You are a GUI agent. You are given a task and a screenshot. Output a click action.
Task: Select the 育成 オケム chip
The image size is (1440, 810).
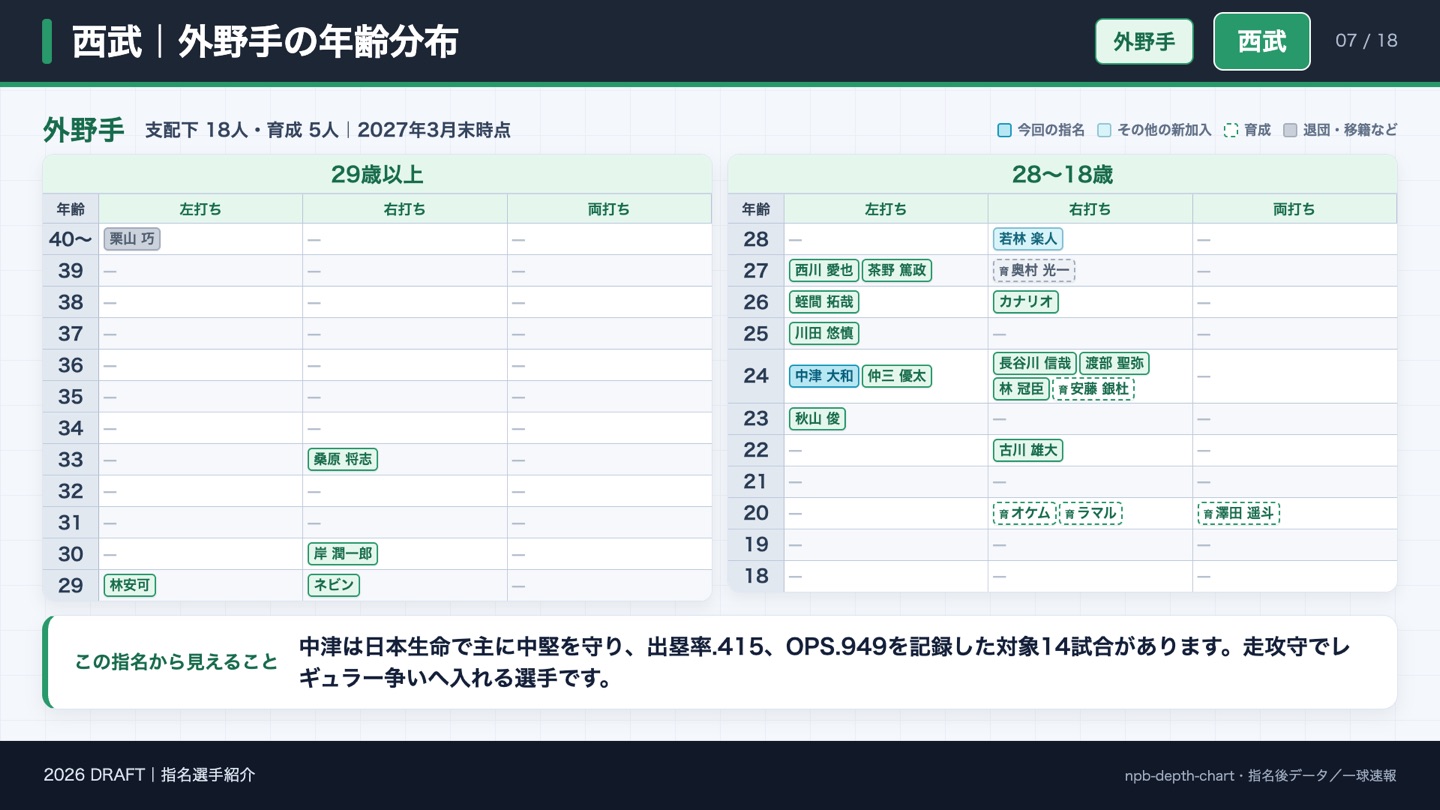tap(1025, 513)
